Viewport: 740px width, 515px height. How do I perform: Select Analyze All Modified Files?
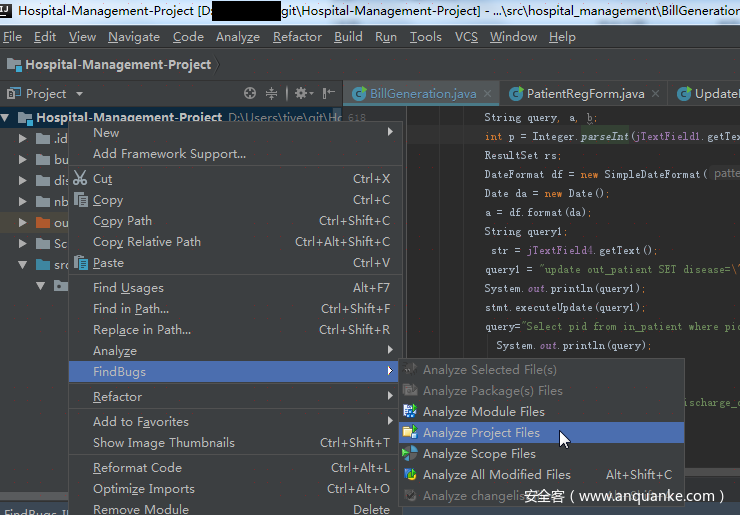(x=541, y=474)
